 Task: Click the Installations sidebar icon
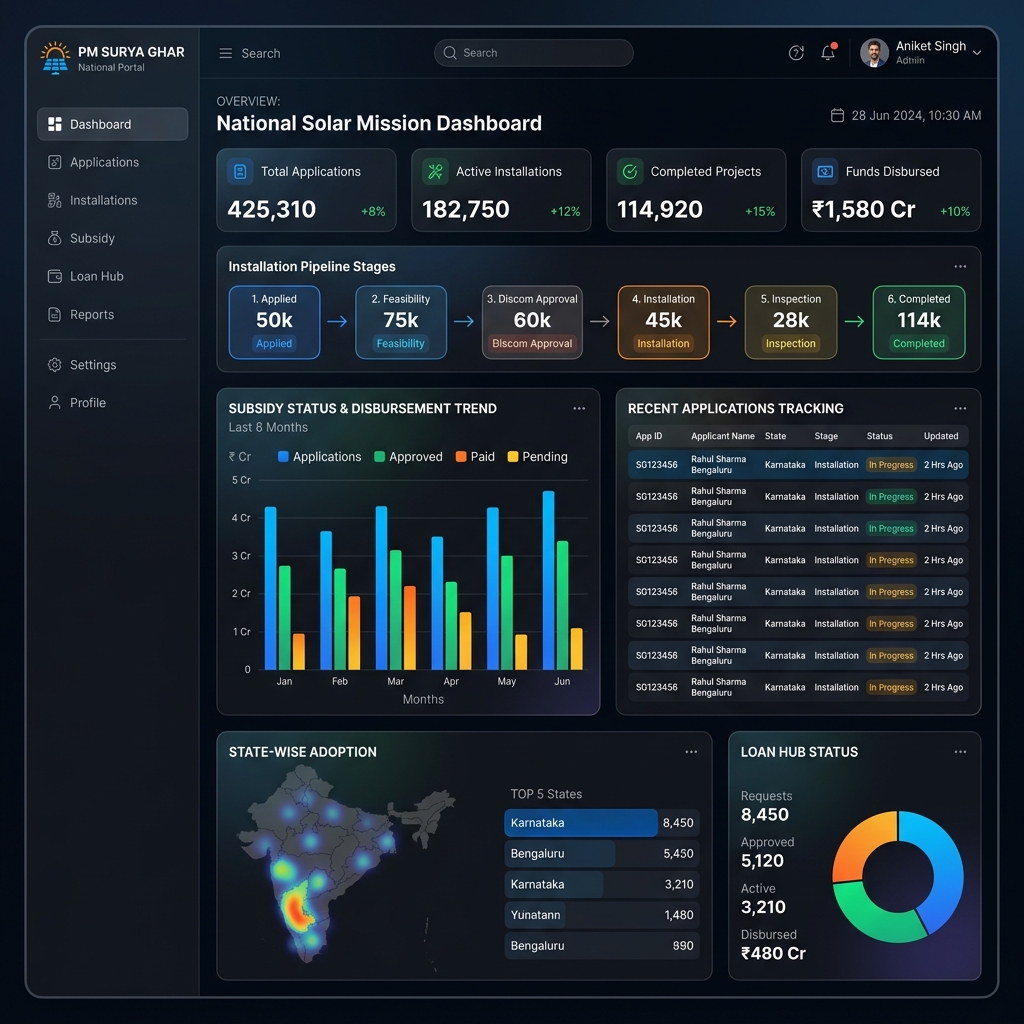point(55,200)
